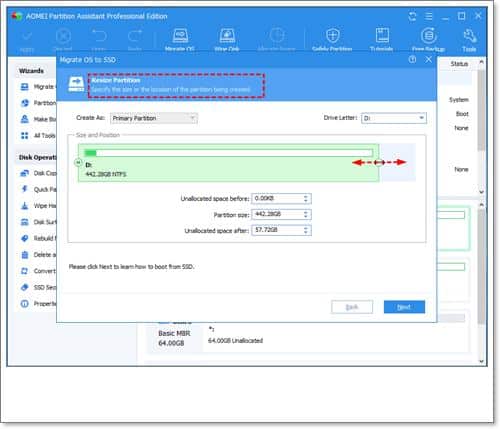Select the Basic MBR 64.00GB disk label
The width and height of the screenshot is (500, 429).
pyautogui.click(x=174, y=338)
